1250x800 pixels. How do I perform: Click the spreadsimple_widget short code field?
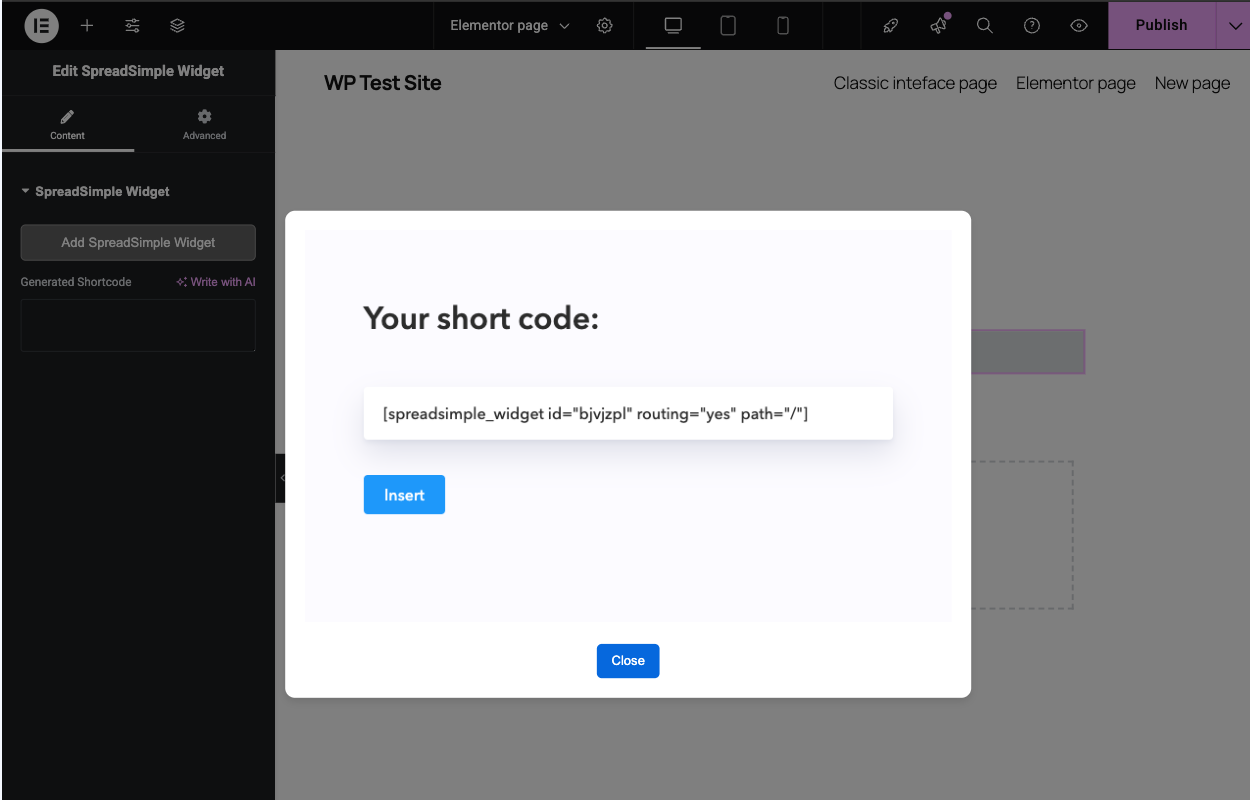(x=628, y=413)
